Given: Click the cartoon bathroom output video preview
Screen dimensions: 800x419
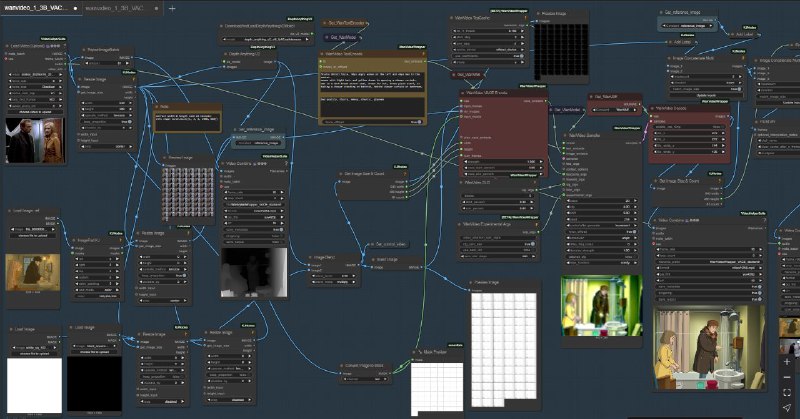Looking at the screenshot, I should (709, 347).
